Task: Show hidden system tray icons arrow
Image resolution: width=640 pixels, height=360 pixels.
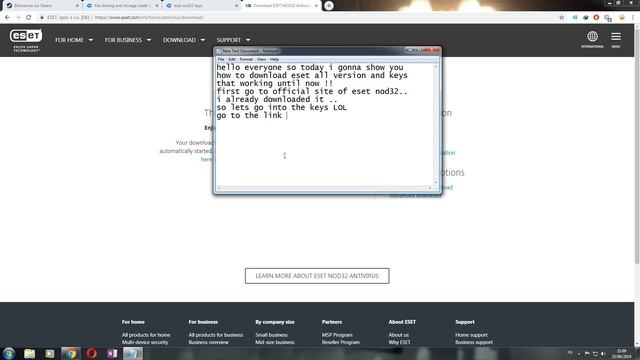Action: [x=579, y=354]
